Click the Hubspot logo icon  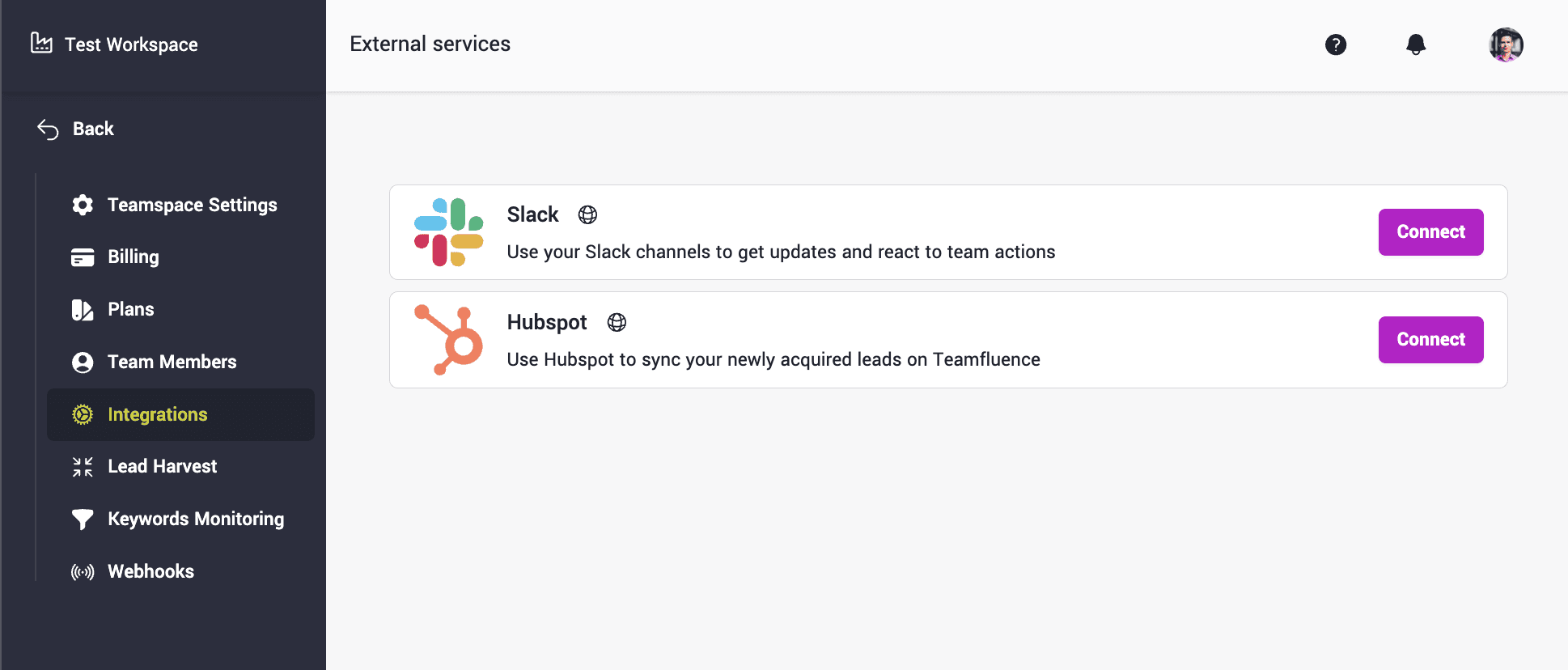[x=448, y=340]
